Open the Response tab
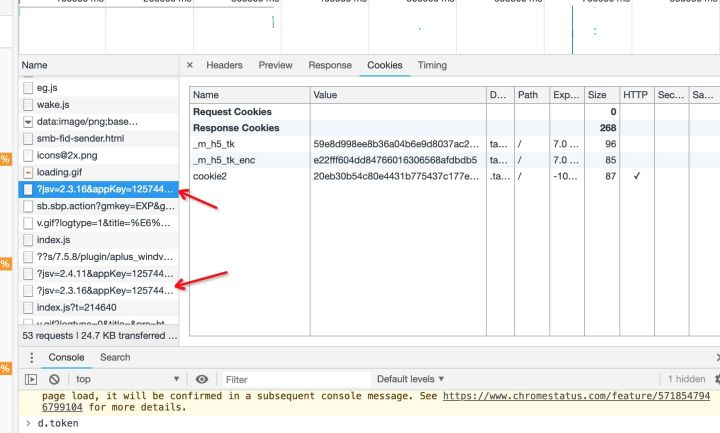The image size is (720, 433). (x=330, y=65)
